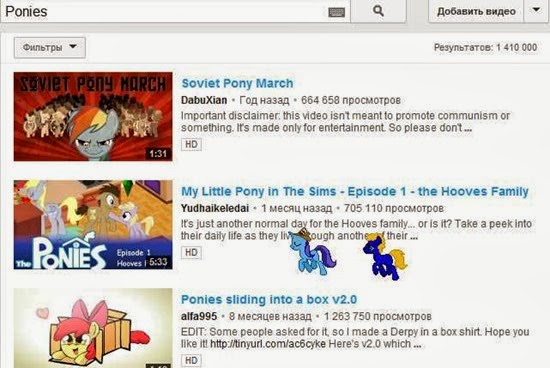Open the Yudhaikeledai channel link

pyautogui.click(x=215, y=208)
